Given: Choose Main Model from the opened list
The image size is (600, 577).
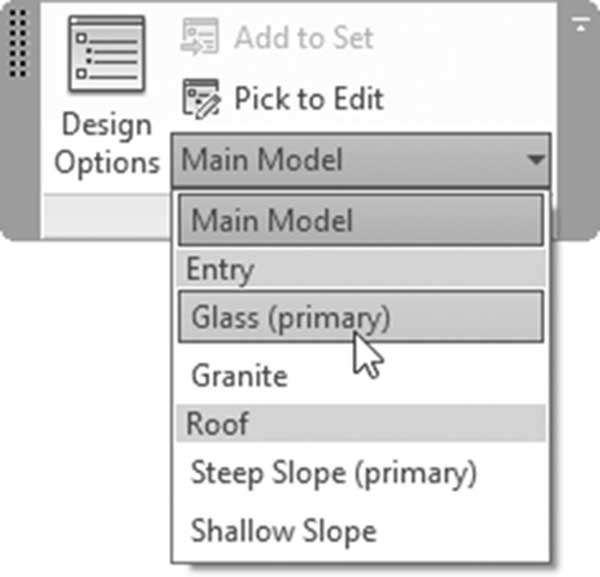Looking at the screenshot, I should click(x=361, y=220).
